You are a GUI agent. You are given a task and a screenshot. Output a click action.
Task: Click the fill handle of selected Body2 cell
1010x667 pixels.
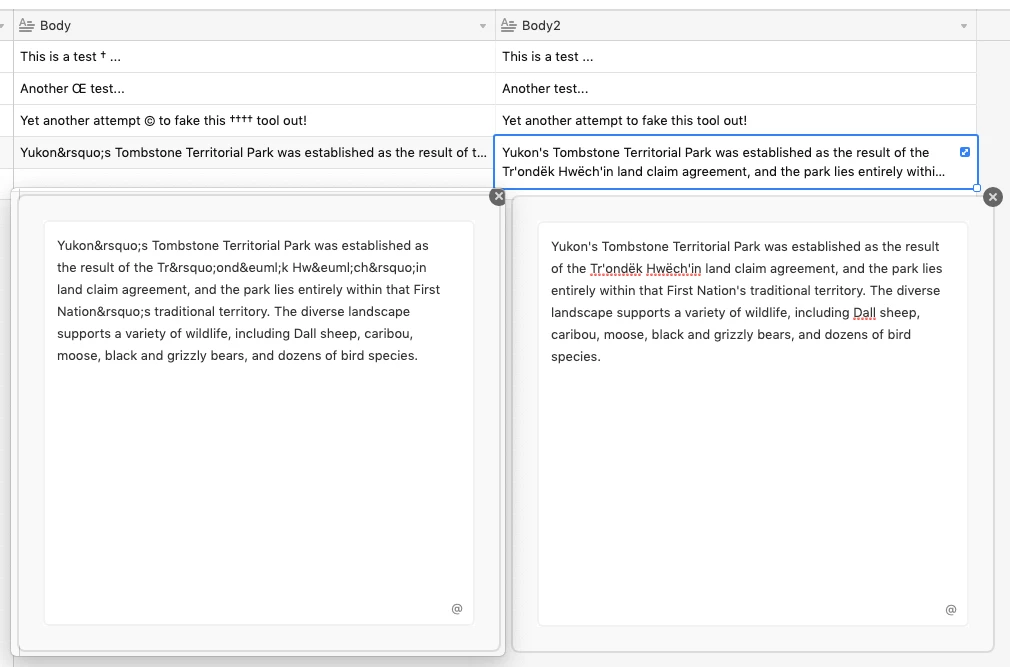977,188
